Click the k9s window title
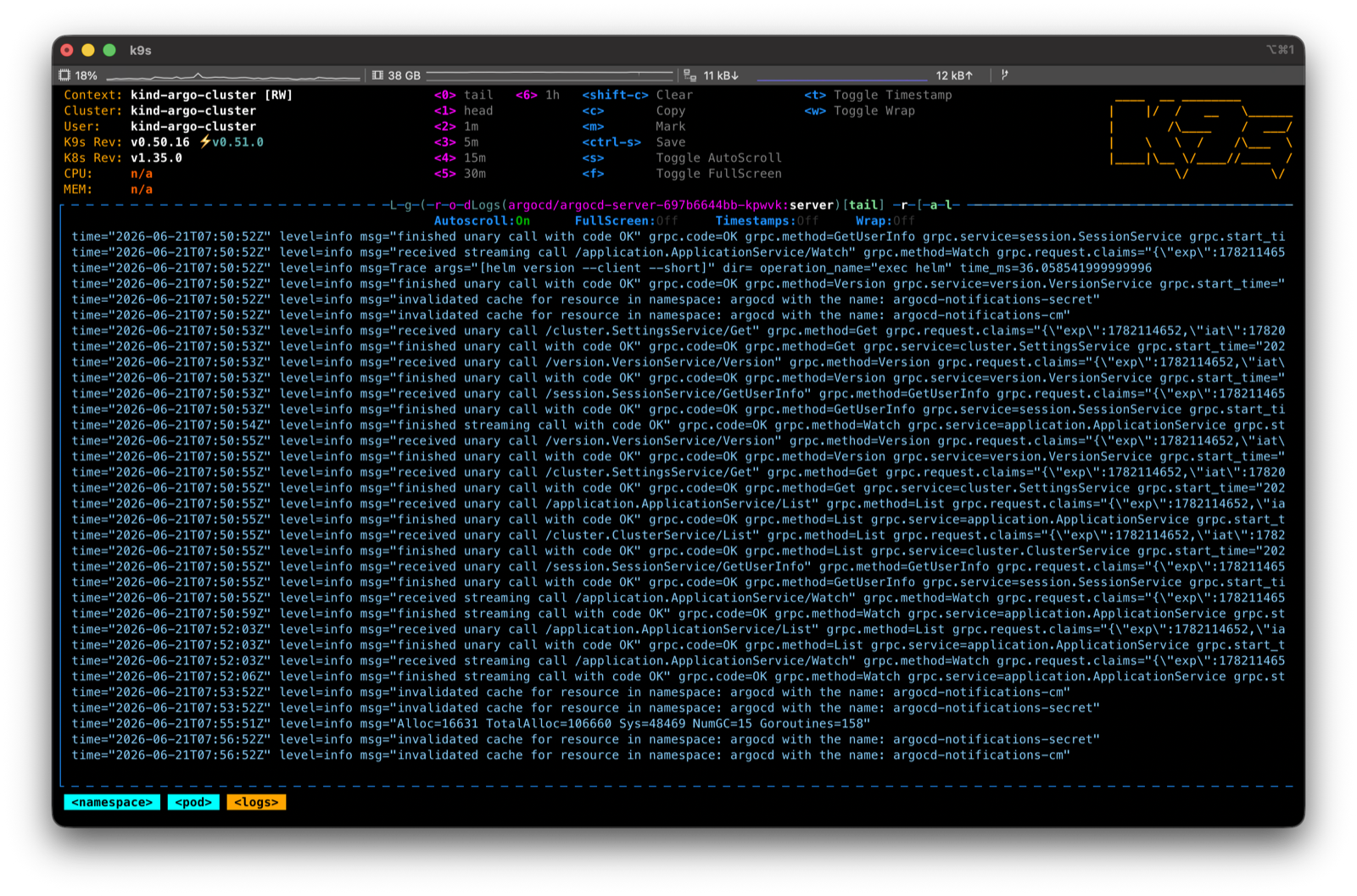Viewport: 1357px width, 896px height. (x=141, y=50)
